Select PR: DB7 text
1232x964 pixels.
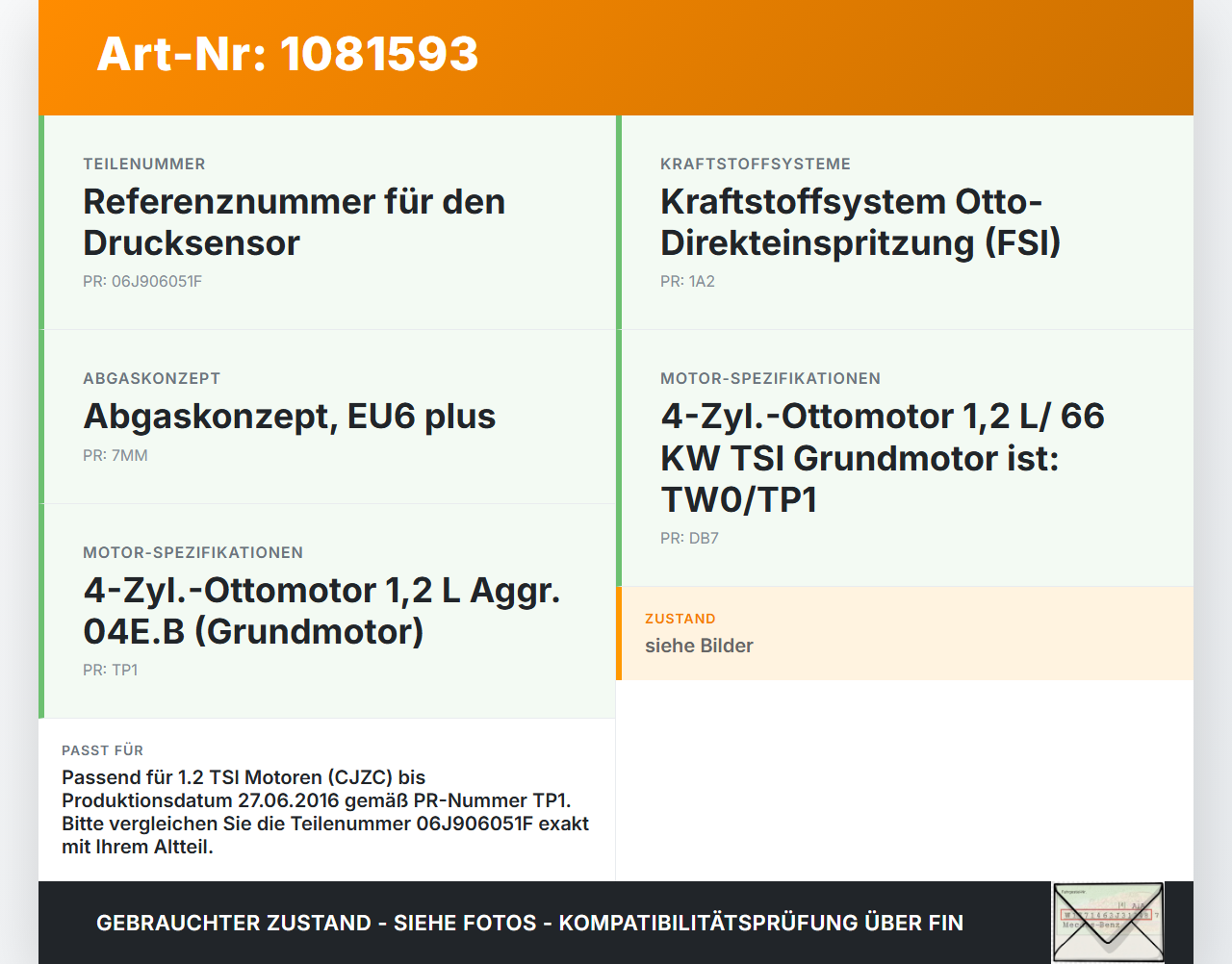689,539
